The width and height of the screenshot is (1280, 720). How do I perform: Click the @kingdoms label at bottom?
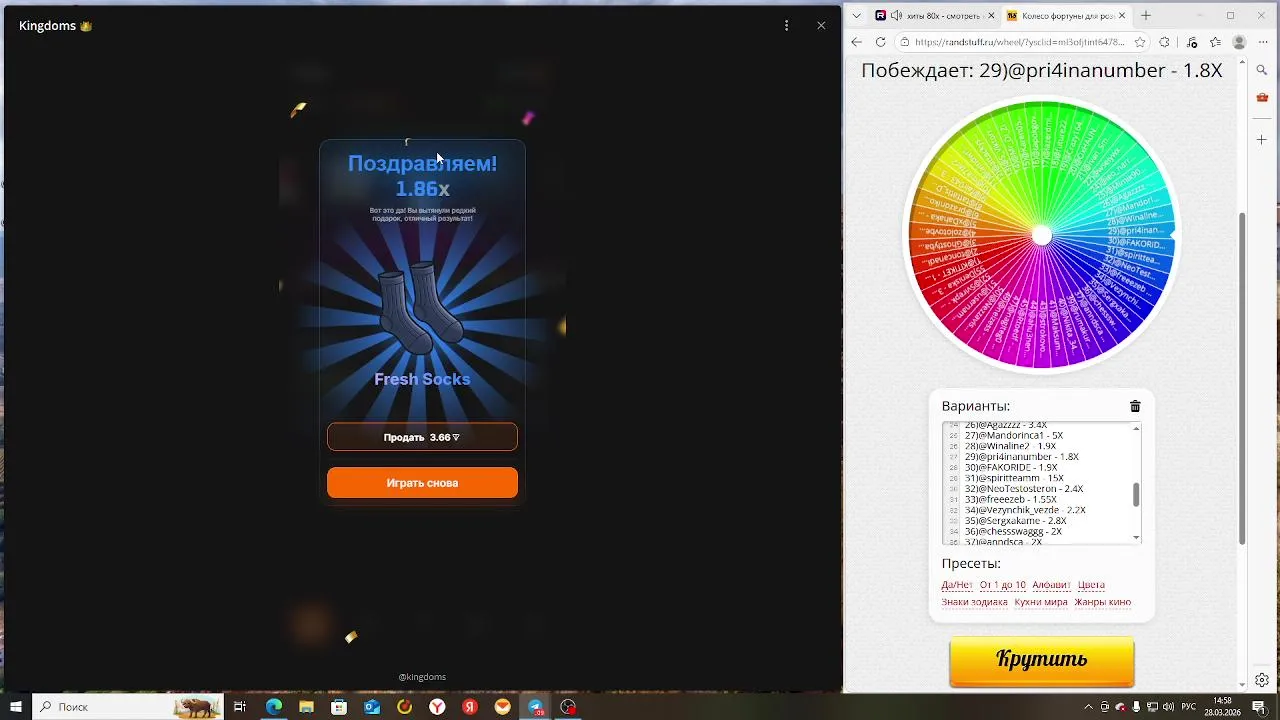click(422, 677)
